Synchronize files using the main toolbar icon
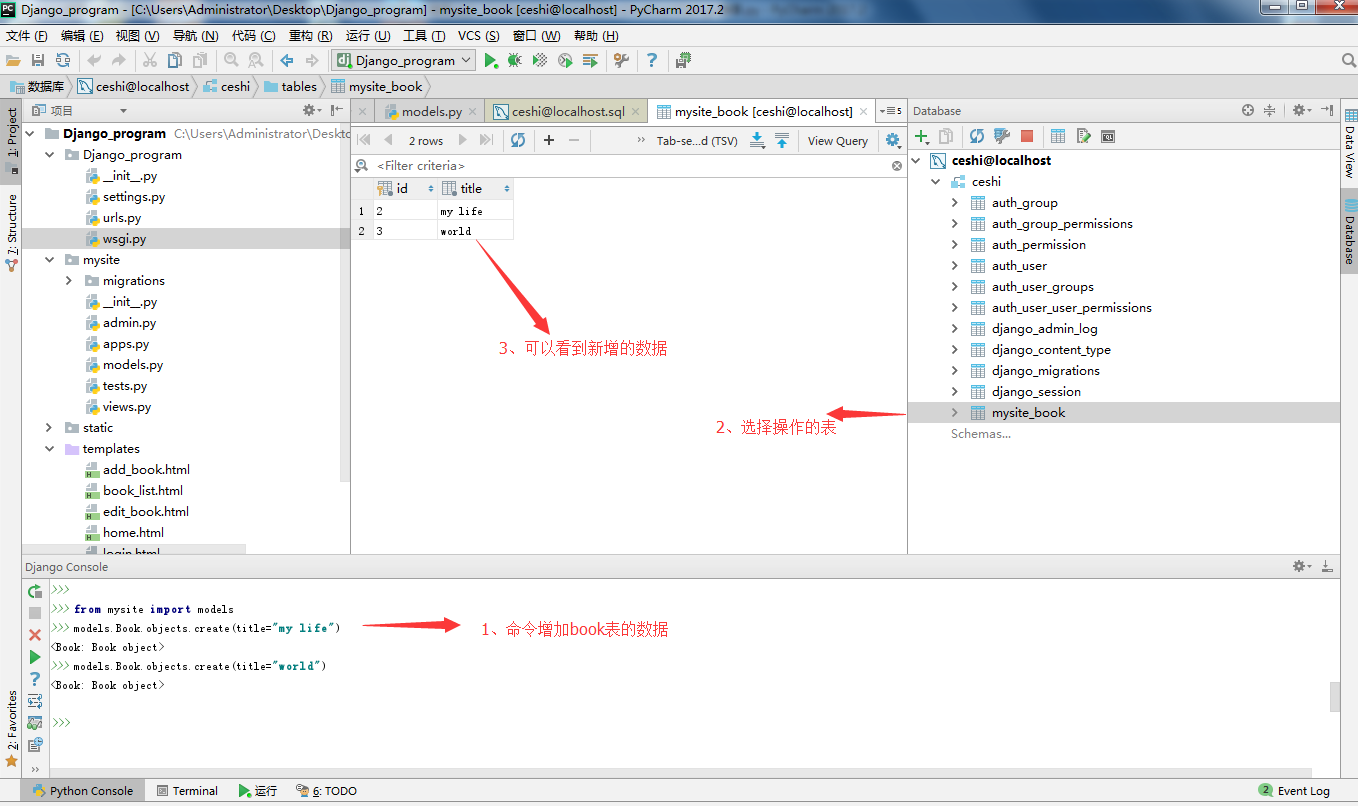The width and height of the screenshot is (1358, 806). click(x=63, y=61)
